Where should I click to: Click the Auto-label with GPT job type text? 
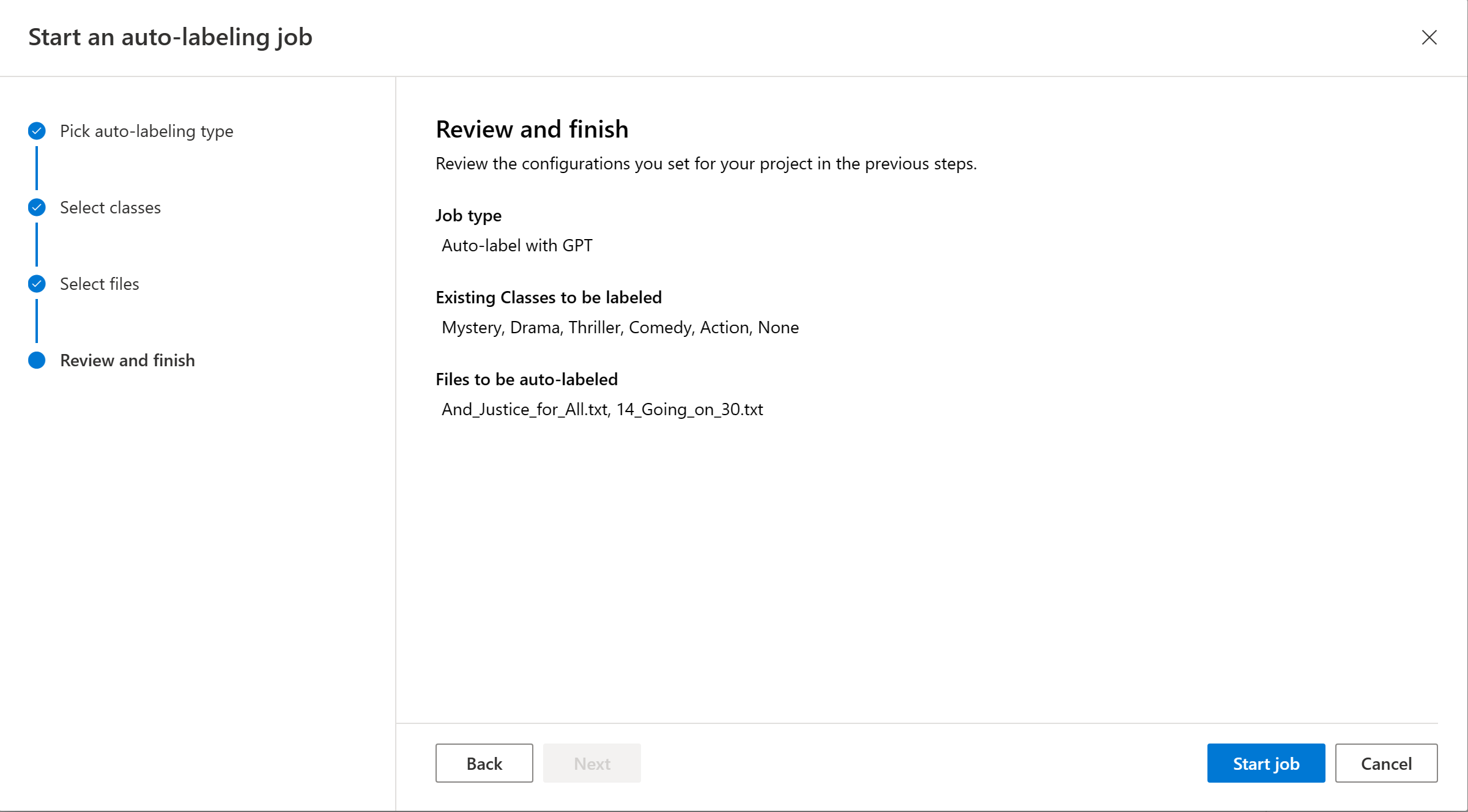click(517, 245)
